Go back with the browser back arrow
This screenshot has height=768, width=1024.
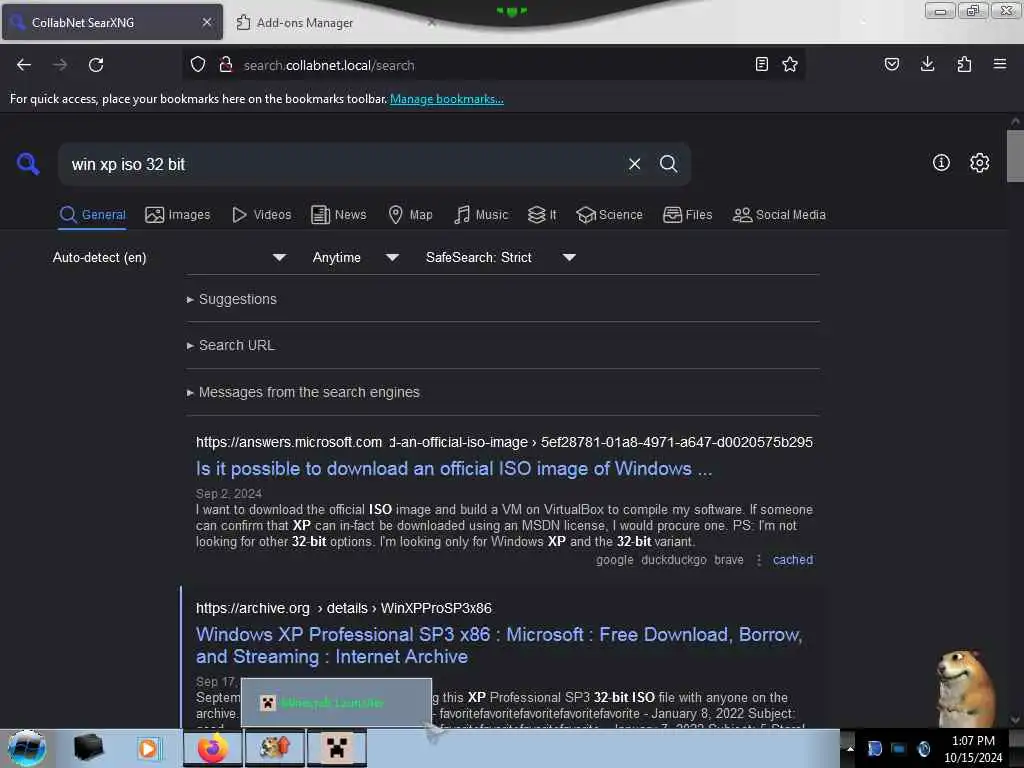(x=24, y=65)
